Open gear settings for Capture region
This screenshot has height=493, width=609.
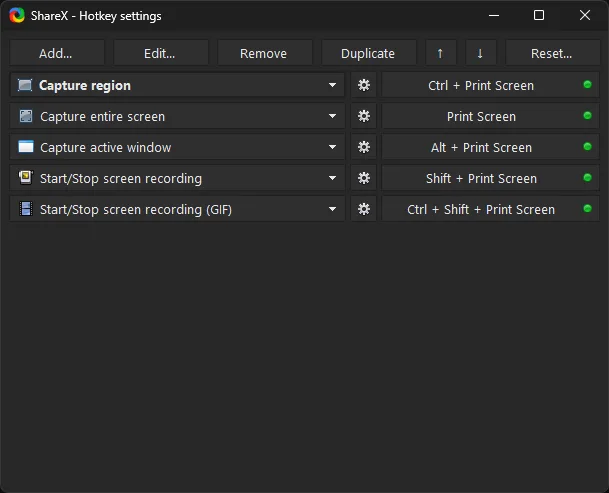pyautogui.click(x=364, y=85)
